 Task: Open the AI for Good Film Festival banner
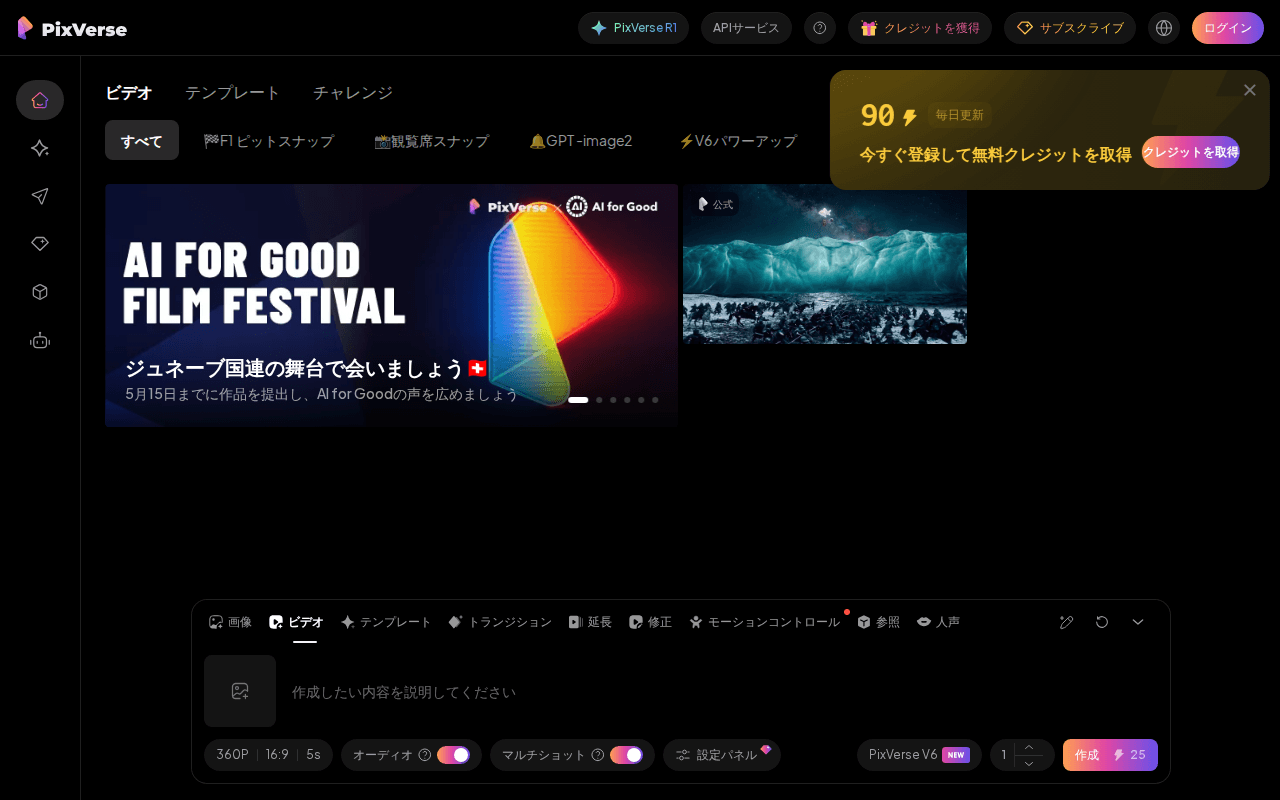coord(391,306)
